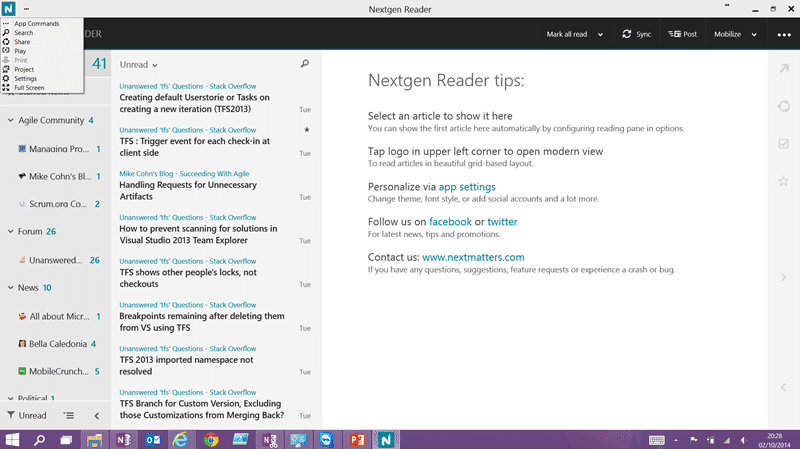
Task: Select Scrum.org Co... feed
Action: click(x=59, y=204)
